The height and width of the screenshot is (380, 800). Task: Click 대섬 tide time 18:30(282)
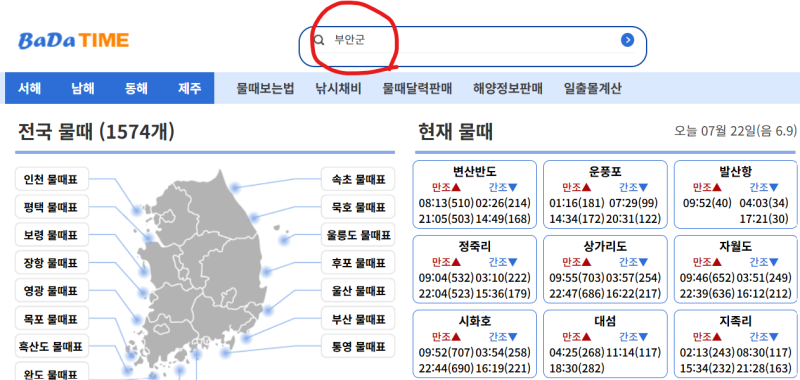pos(577,368)
